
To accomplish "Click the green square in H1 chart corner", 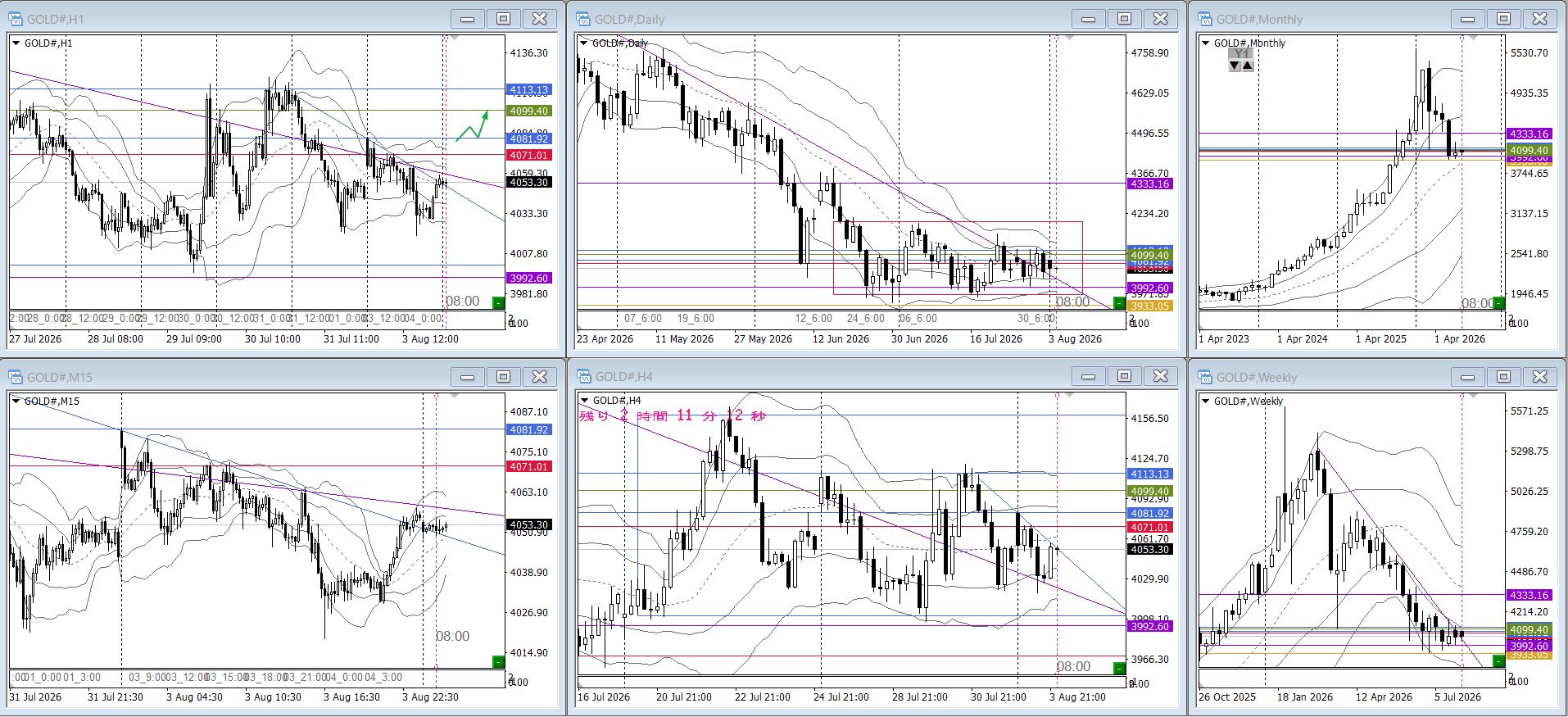I will tap(498, 303).
